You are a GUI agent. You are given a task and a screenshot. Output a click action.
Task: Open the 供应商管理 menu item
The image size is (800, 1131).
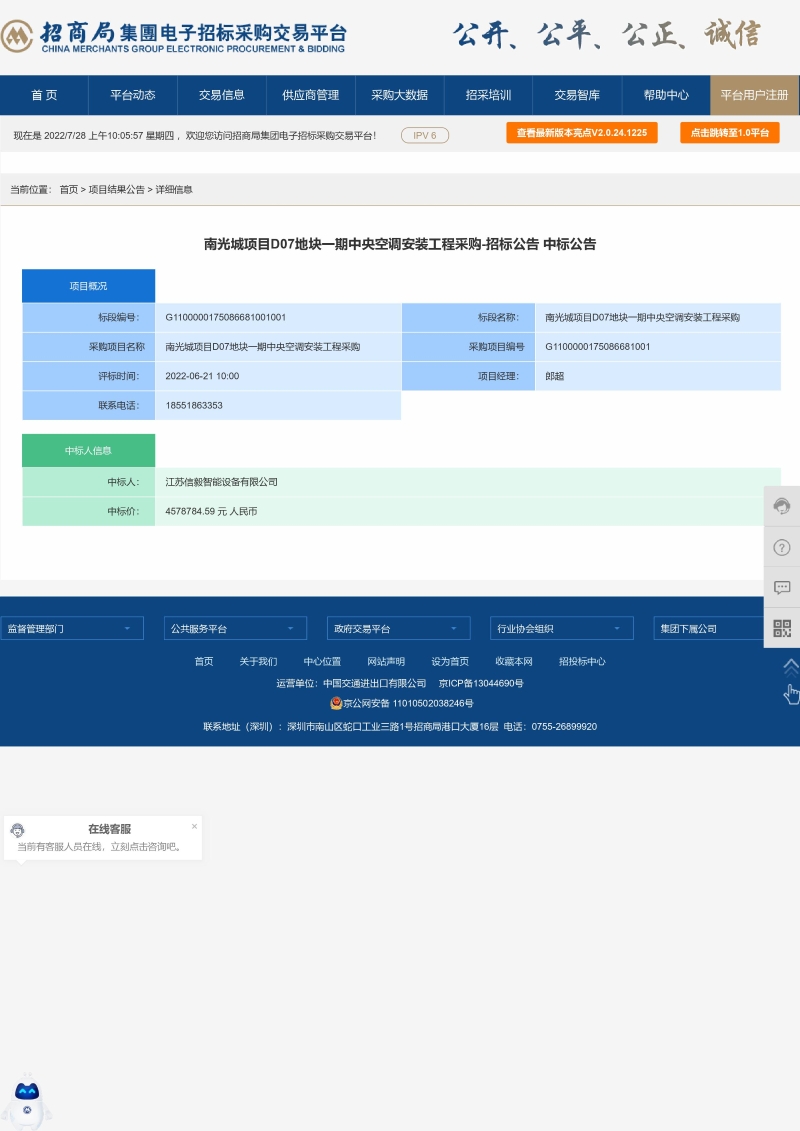[x=310, y=95]
